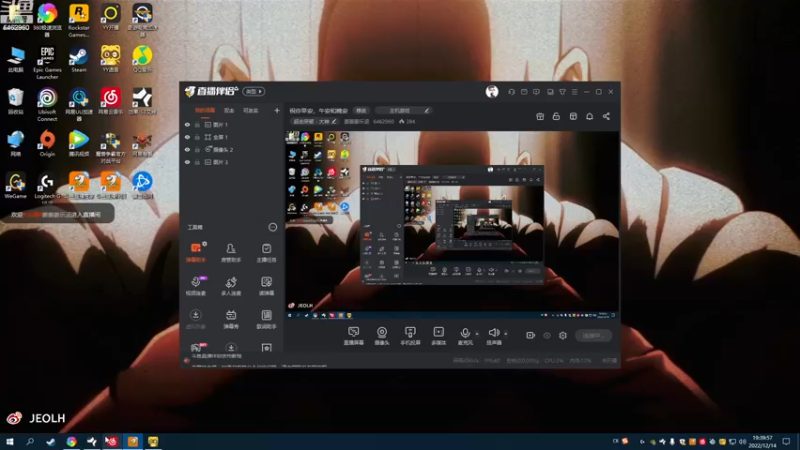Viewport: 800px width, 450px height.
Task: Open the main menu icon in title bar
Action: click(574, 92)
